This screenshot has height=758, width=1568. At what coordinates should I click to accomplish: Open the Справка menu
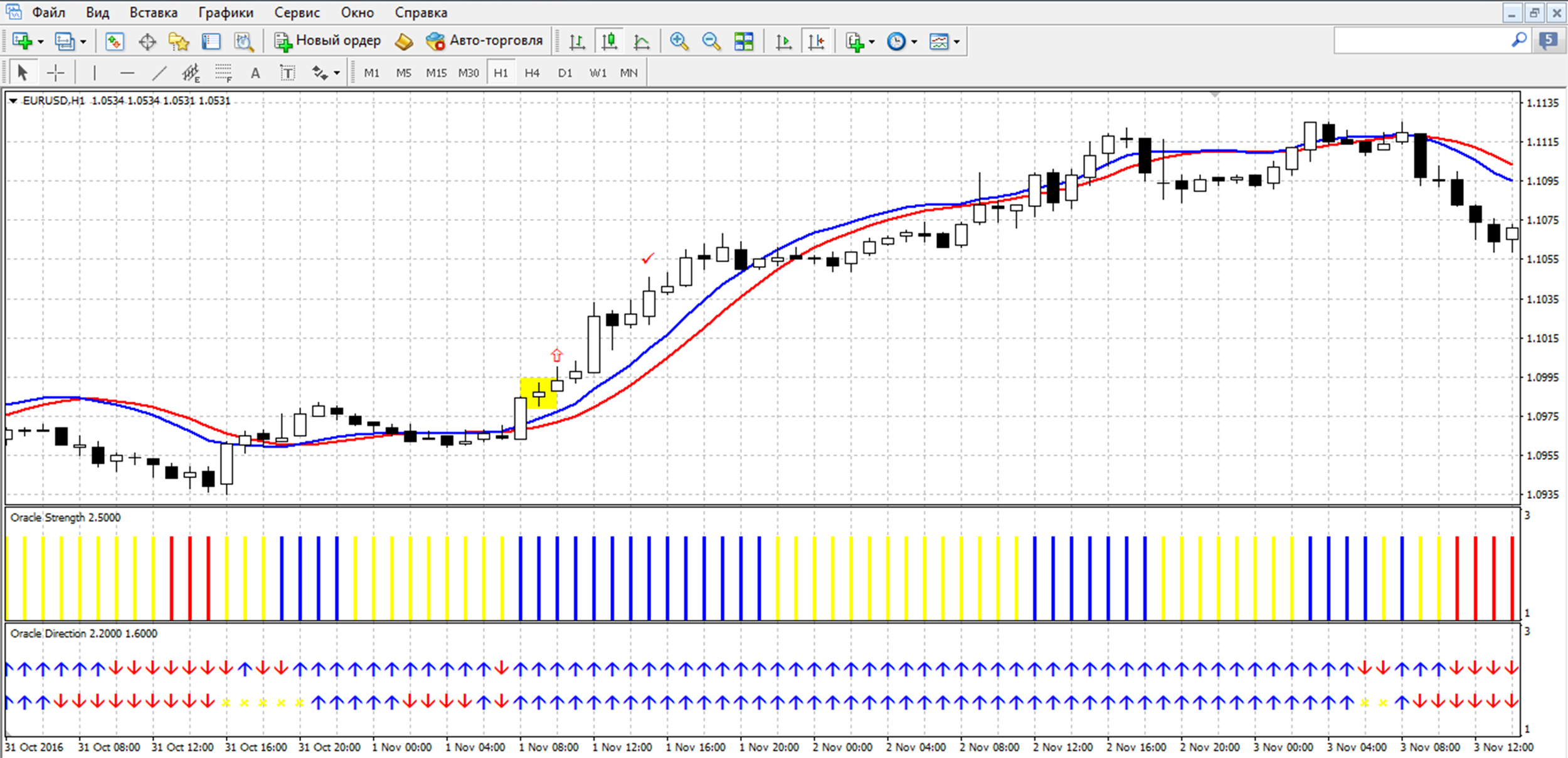421,13
